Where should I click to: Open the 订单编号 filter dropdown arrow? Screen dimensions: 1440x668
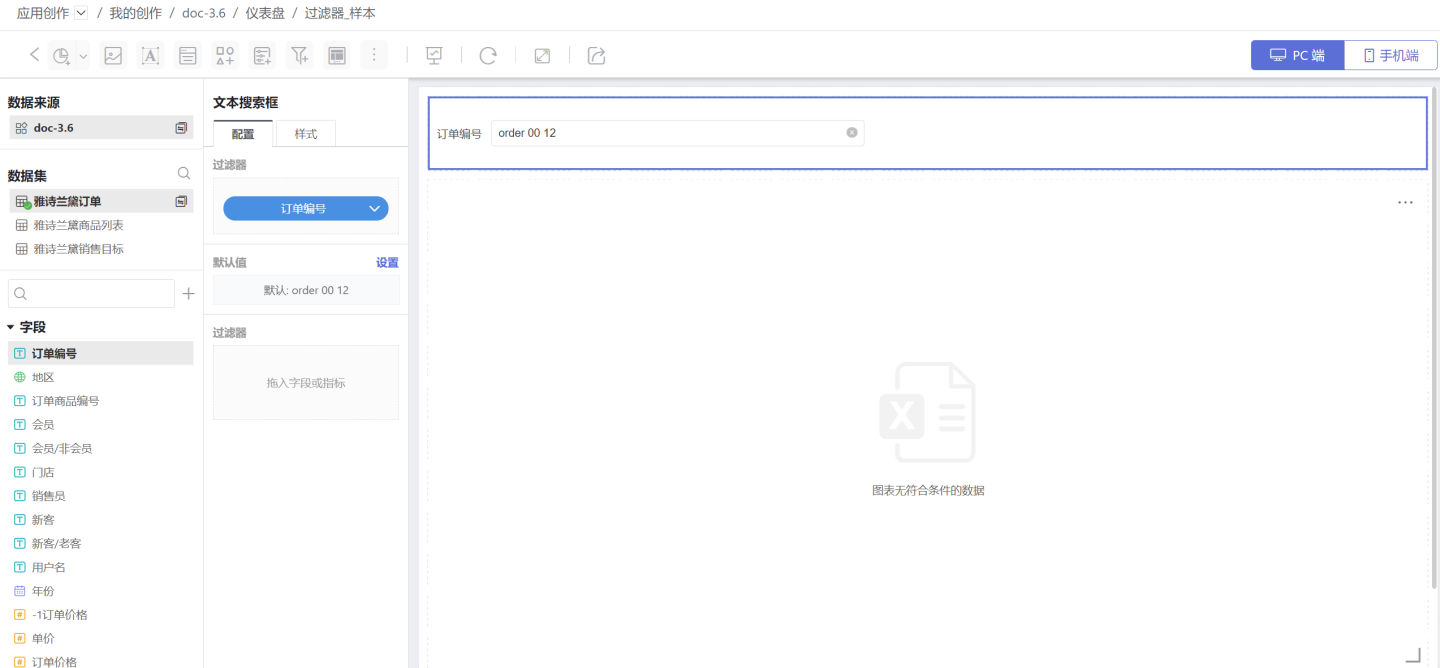pos(375,209)
